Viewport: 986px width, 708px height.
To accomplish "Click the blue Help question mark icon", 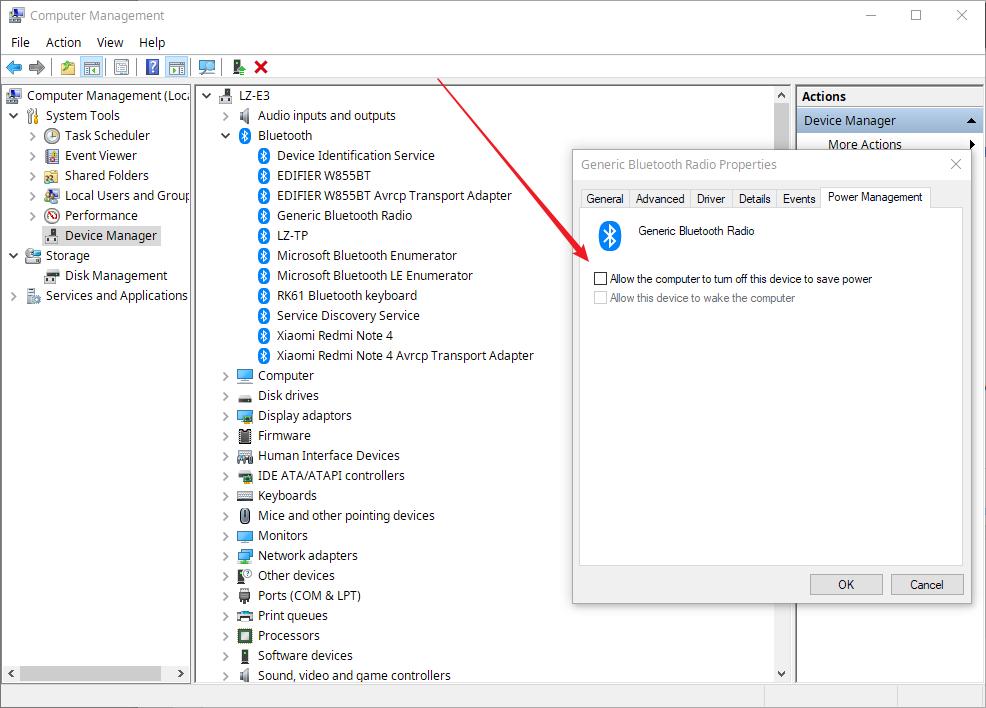I will [152, 67].
